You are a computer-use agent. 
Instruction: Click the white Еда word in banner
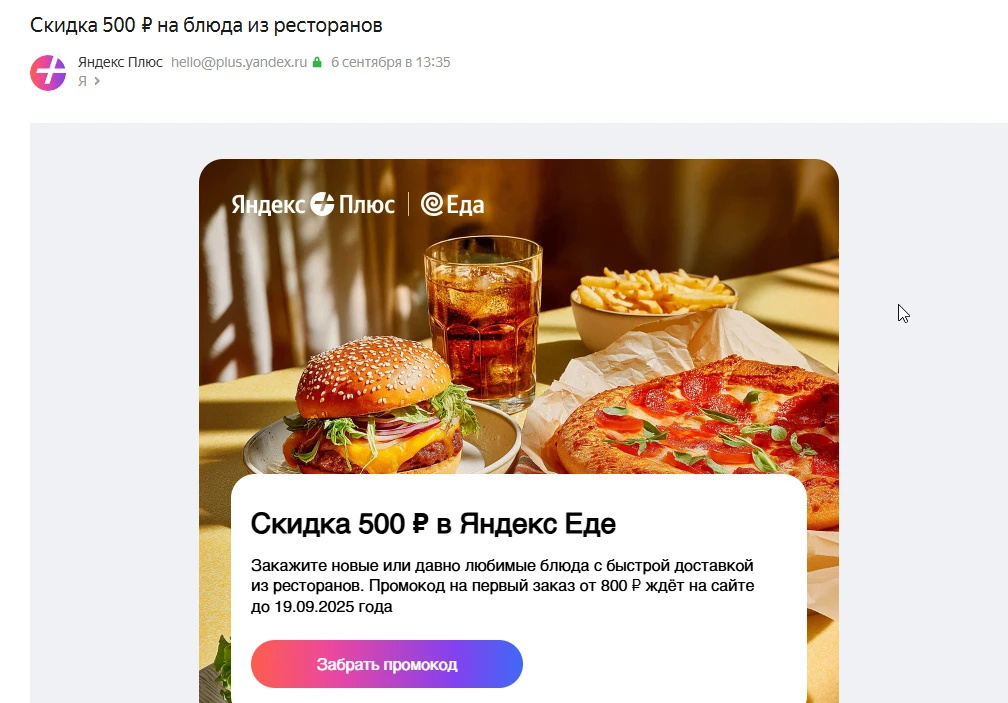tap(465, 205)
